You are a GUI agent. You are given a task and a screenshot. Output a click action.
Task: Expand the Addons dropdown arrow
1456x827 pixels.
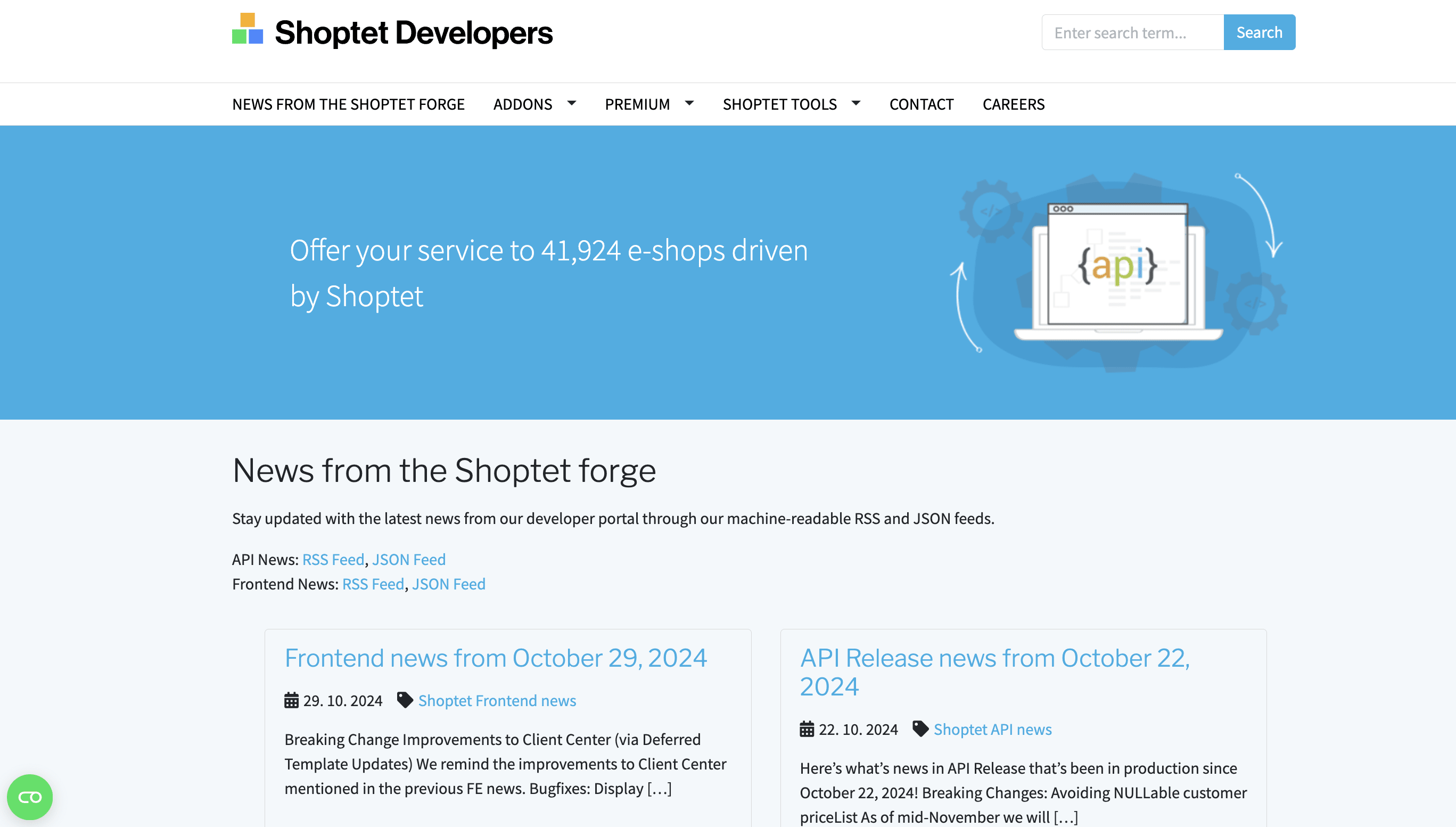point(572,103)
